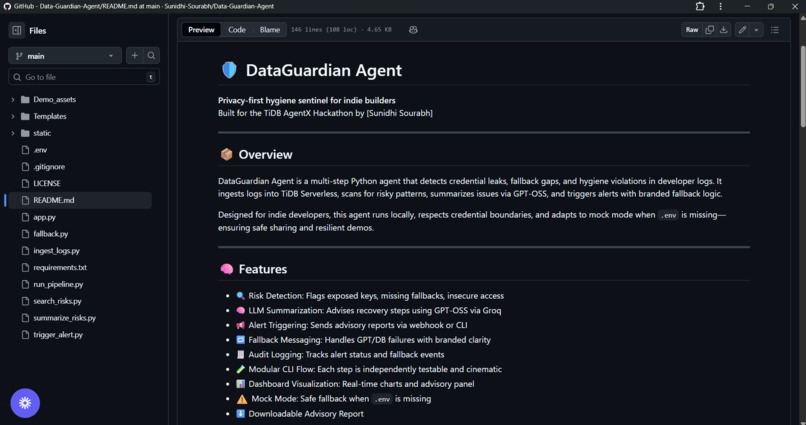The width and height of the screenshot is (806, 425).
Task: Open the browser extensions puzzle icon
Action: point(700,6)
